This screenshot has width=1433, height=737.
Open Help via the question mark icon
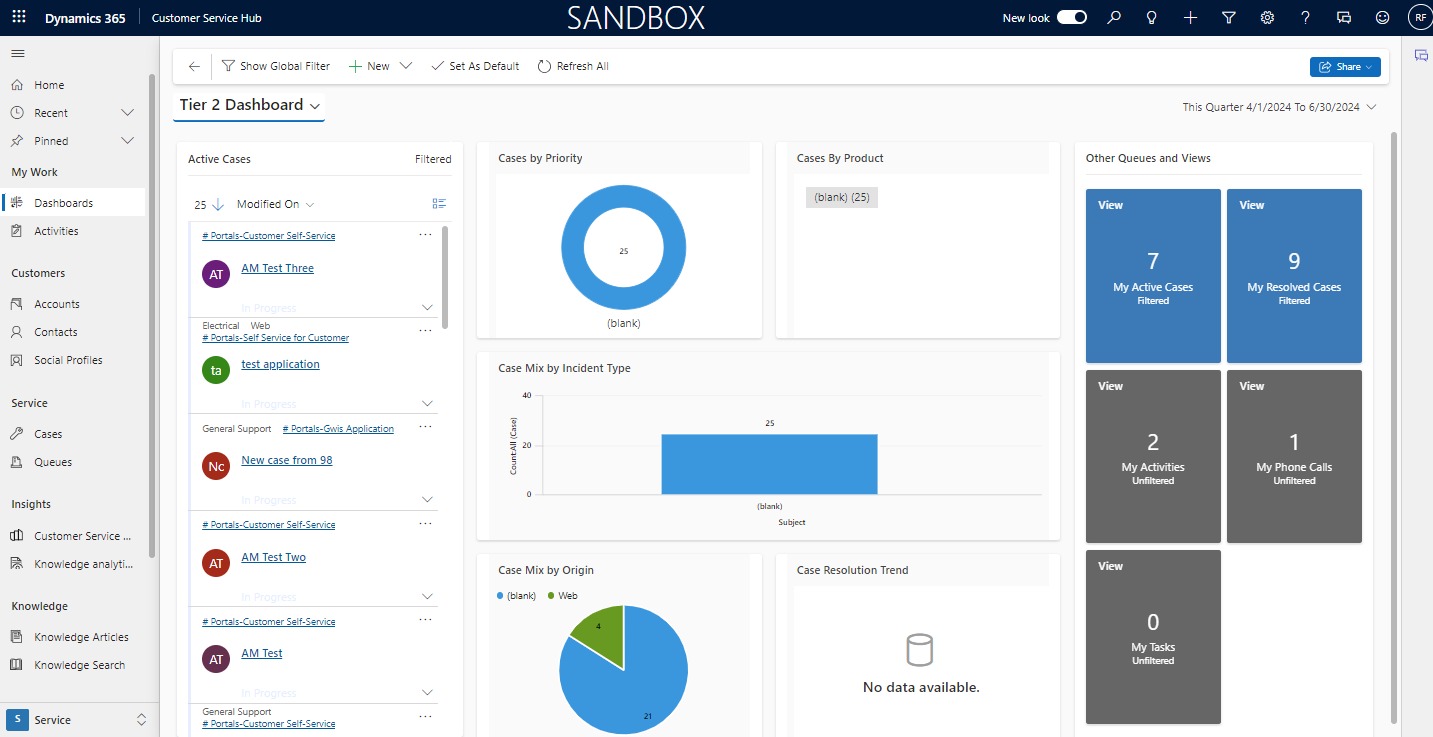point(1305,17)
